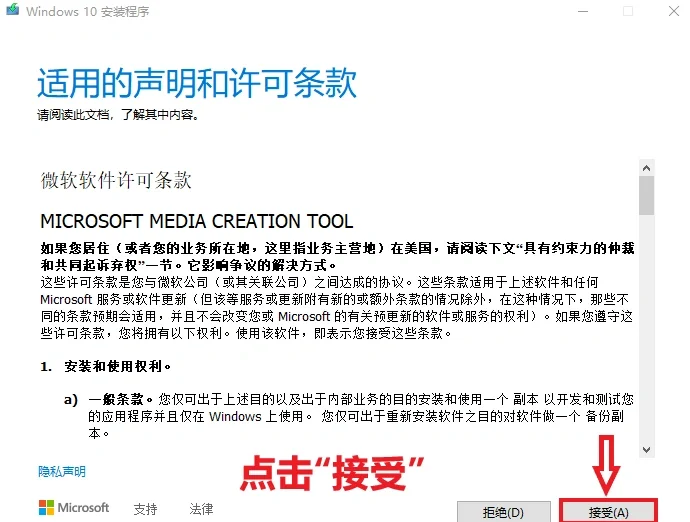Click the 微软软件许可条款 license title
This screenshot has width=690, height=522.
tap(115, 180)
